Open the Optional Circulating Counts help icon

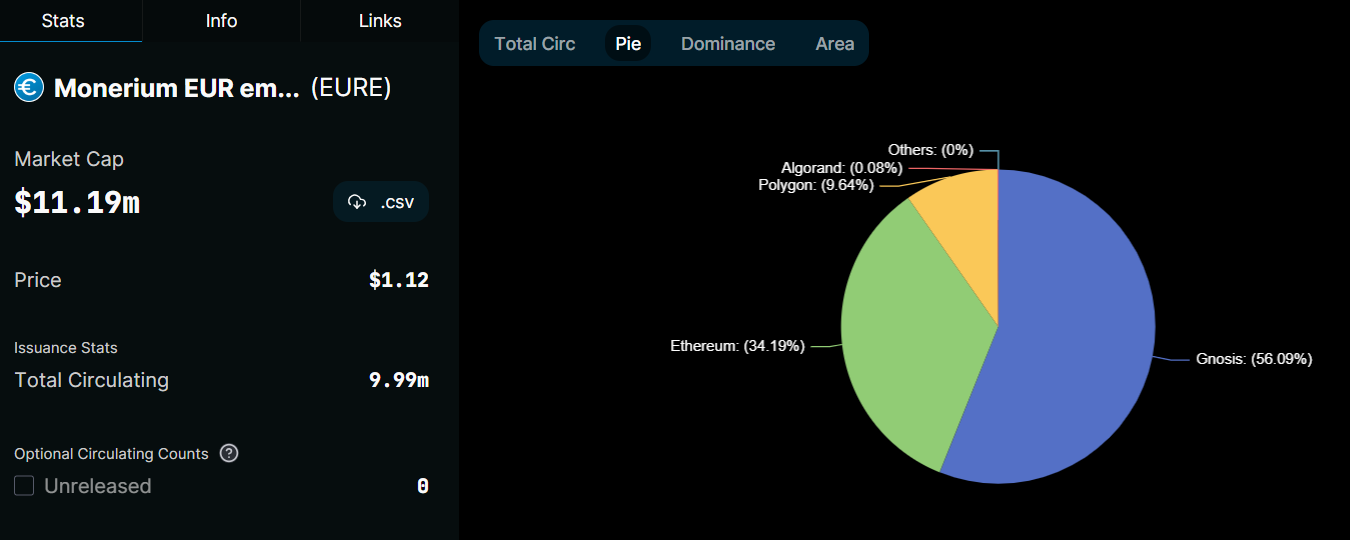point(229,453)
